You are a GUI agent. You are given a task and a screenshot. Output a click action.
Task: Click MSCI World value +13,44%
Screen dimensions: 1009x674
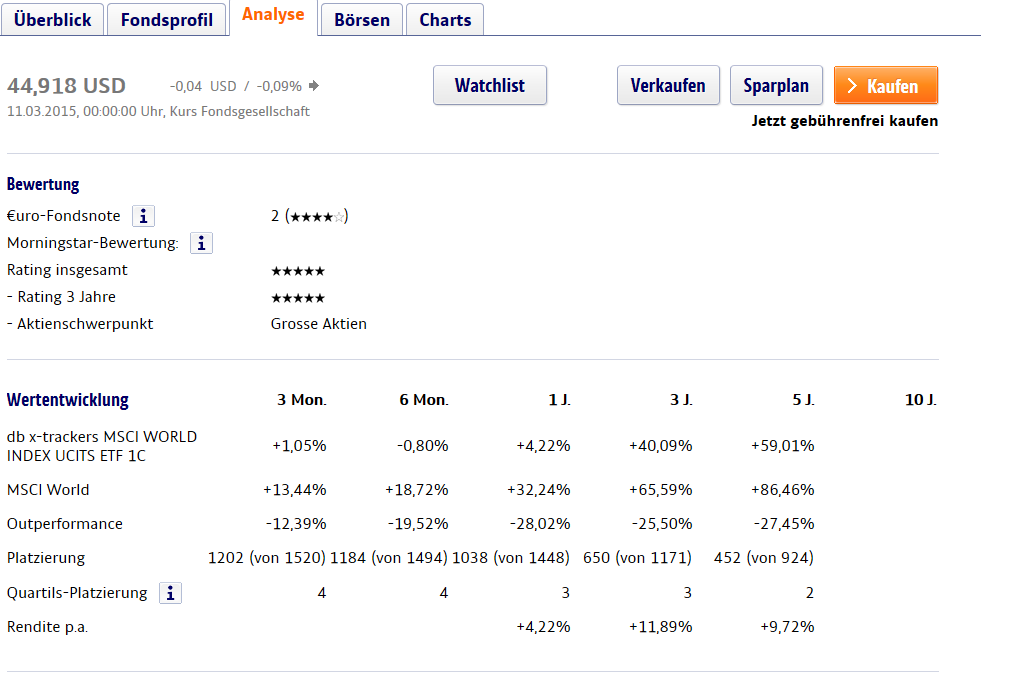(295, 490)
